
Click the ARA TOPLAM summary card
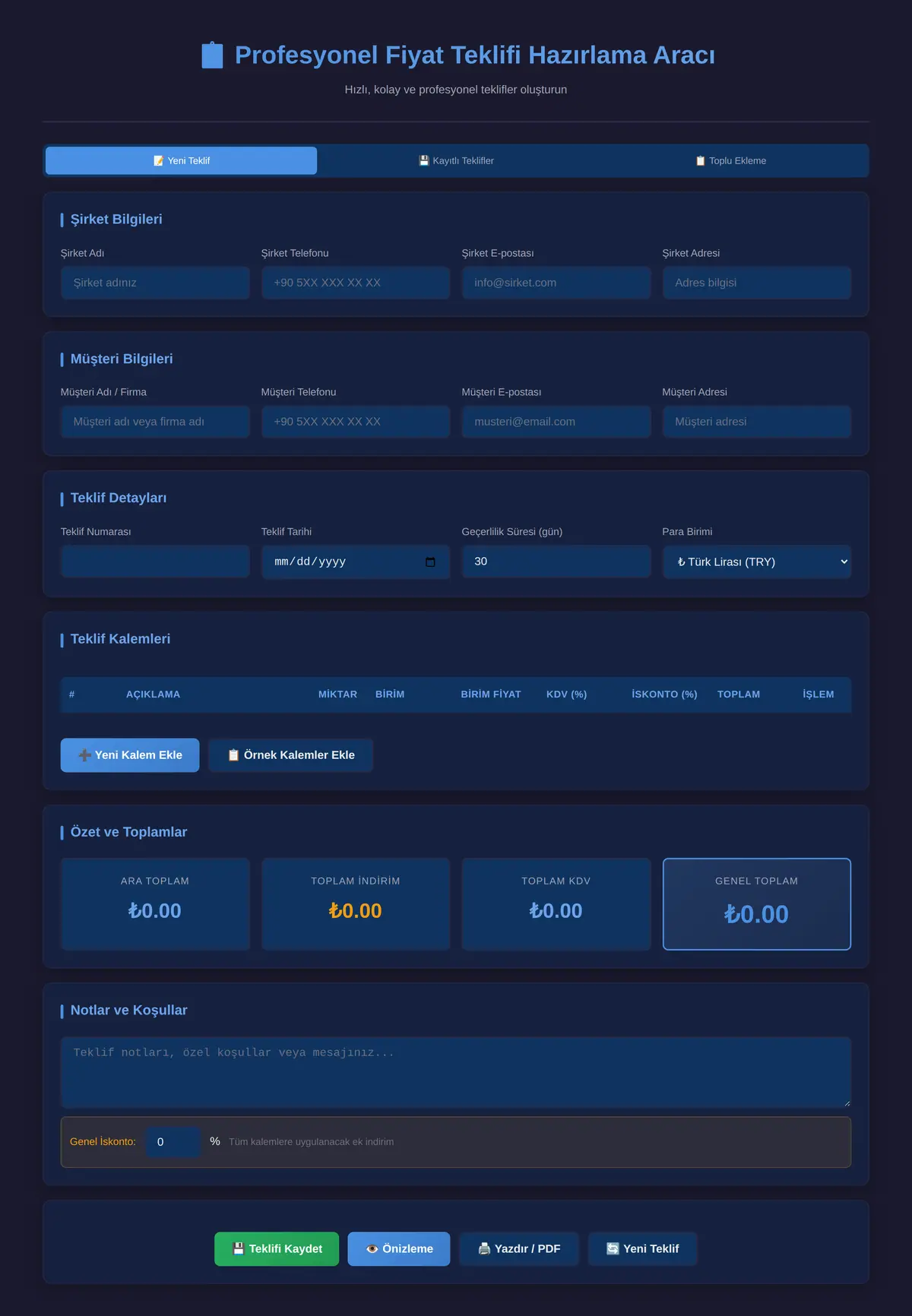[155, 904]
